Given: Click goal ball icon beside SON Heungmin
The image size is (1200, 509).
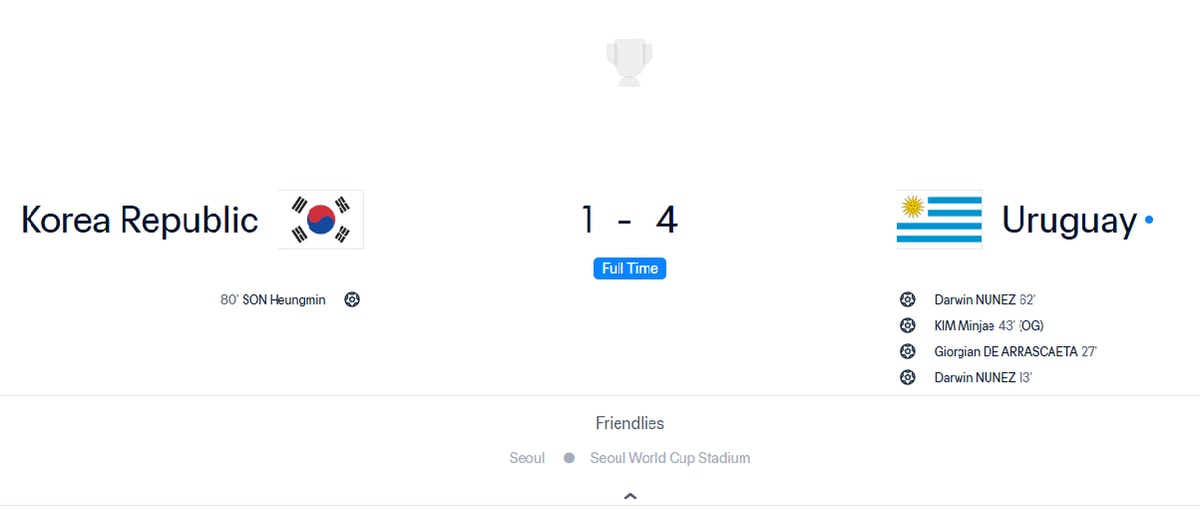Looking at the screenshot, I should [x=352, y=299].
